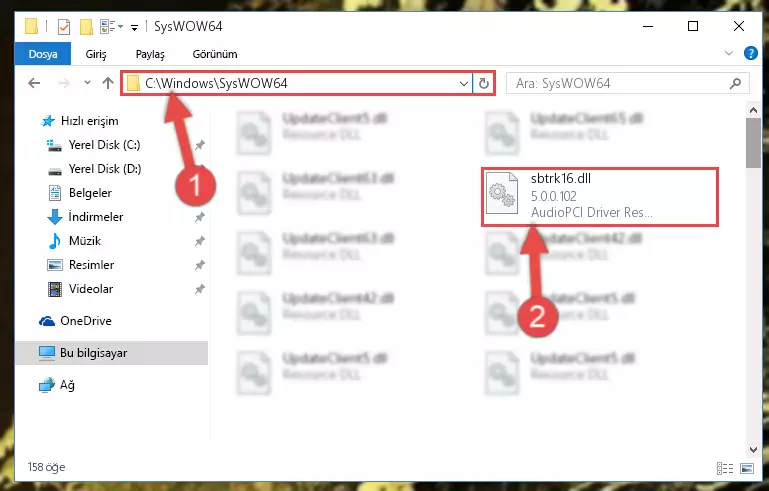This screenshot has height=491, width=769.
Task: Click the New folder icon in quick access toolbar
Action: point(86,26)
